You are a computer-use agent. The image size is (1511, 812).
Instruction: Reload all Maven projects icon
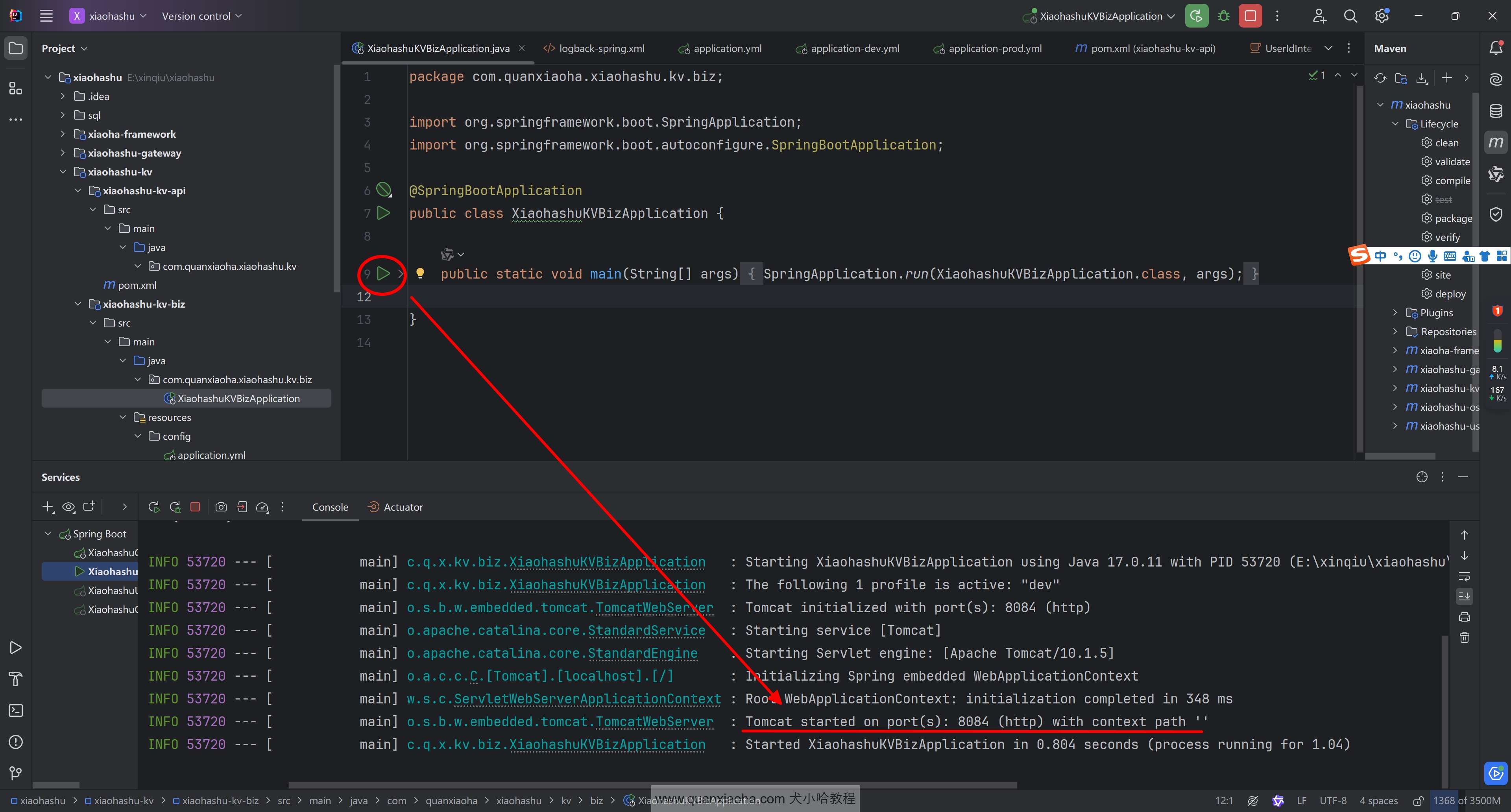(1380, 78)
